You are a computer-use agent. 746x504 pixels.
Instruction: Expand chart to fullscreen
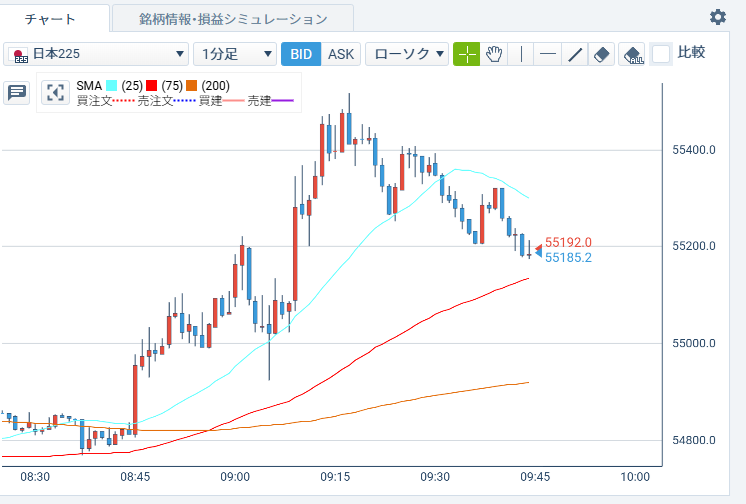[55, 93]
